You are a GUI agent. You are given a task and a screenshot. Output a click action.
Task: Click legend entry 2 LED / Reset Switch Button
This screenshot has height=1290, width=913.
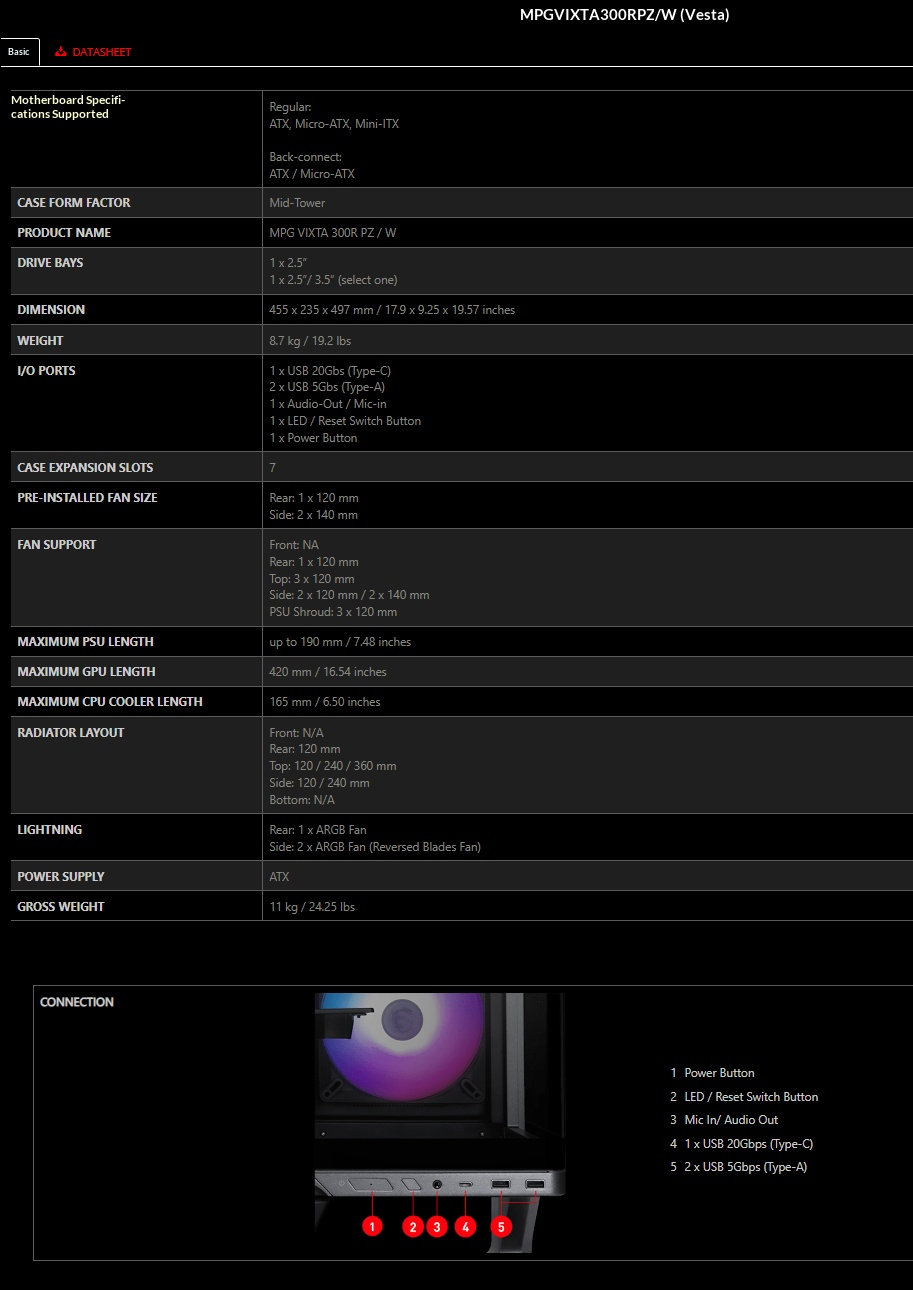(744, 1097)
